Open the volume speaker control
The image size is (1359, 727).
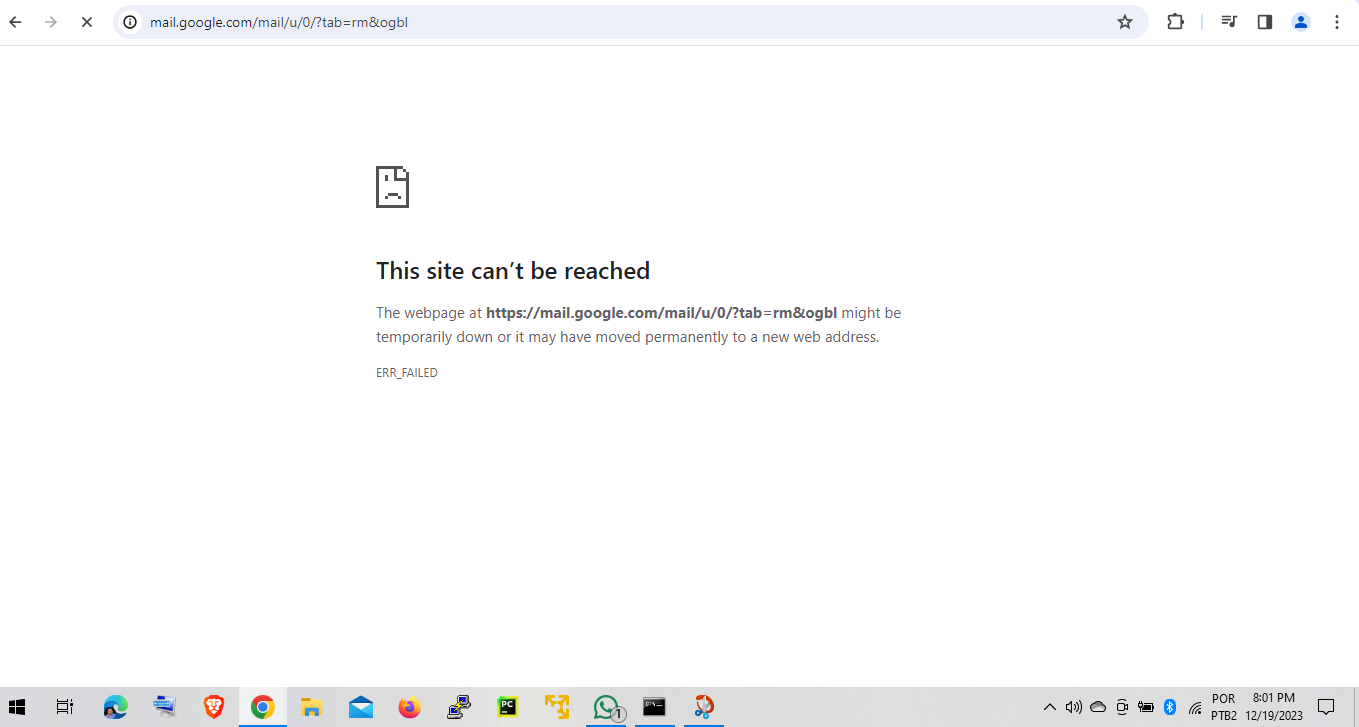pyautogui.click(x=1074, y=707)
